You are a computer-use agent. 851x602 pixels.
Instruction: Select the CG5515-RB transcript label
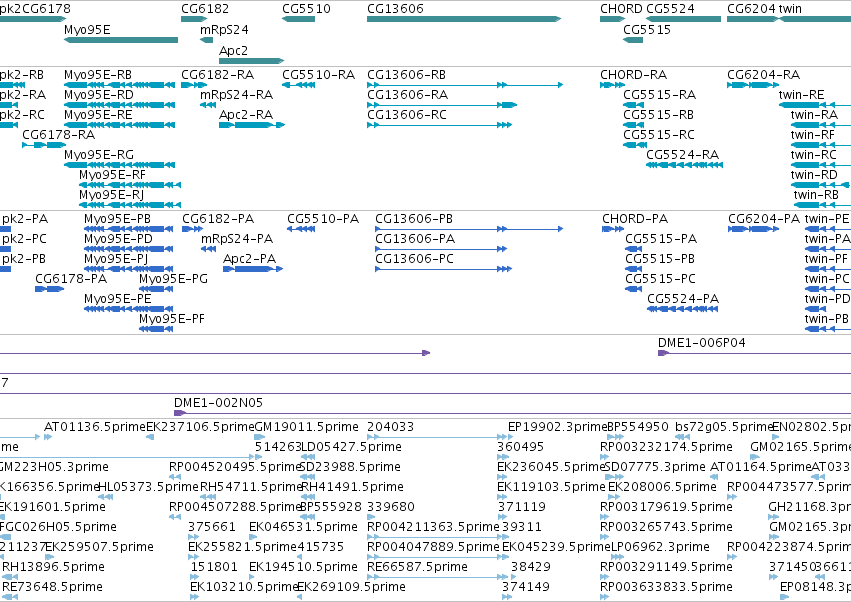coord(658,115)
